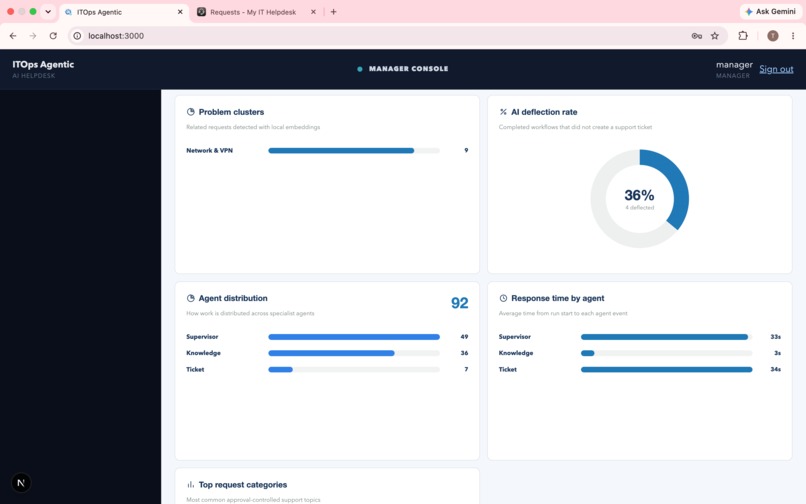Click the Top request categories bar-chart icon

tap(191, 484)
